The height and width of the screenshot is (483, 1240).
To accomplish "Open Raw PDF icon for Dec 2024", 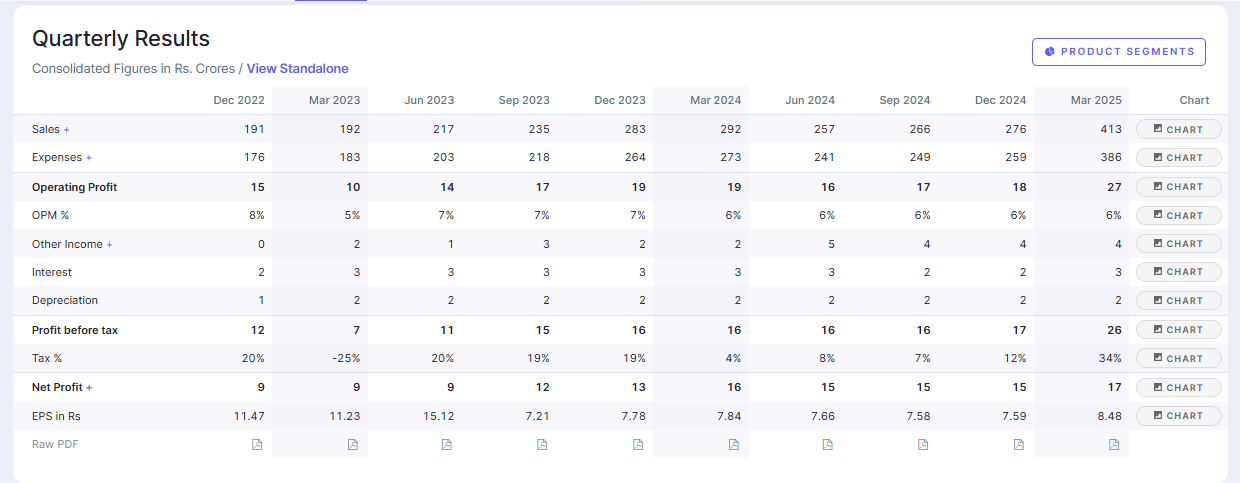I will click(x=1019, y=445).
